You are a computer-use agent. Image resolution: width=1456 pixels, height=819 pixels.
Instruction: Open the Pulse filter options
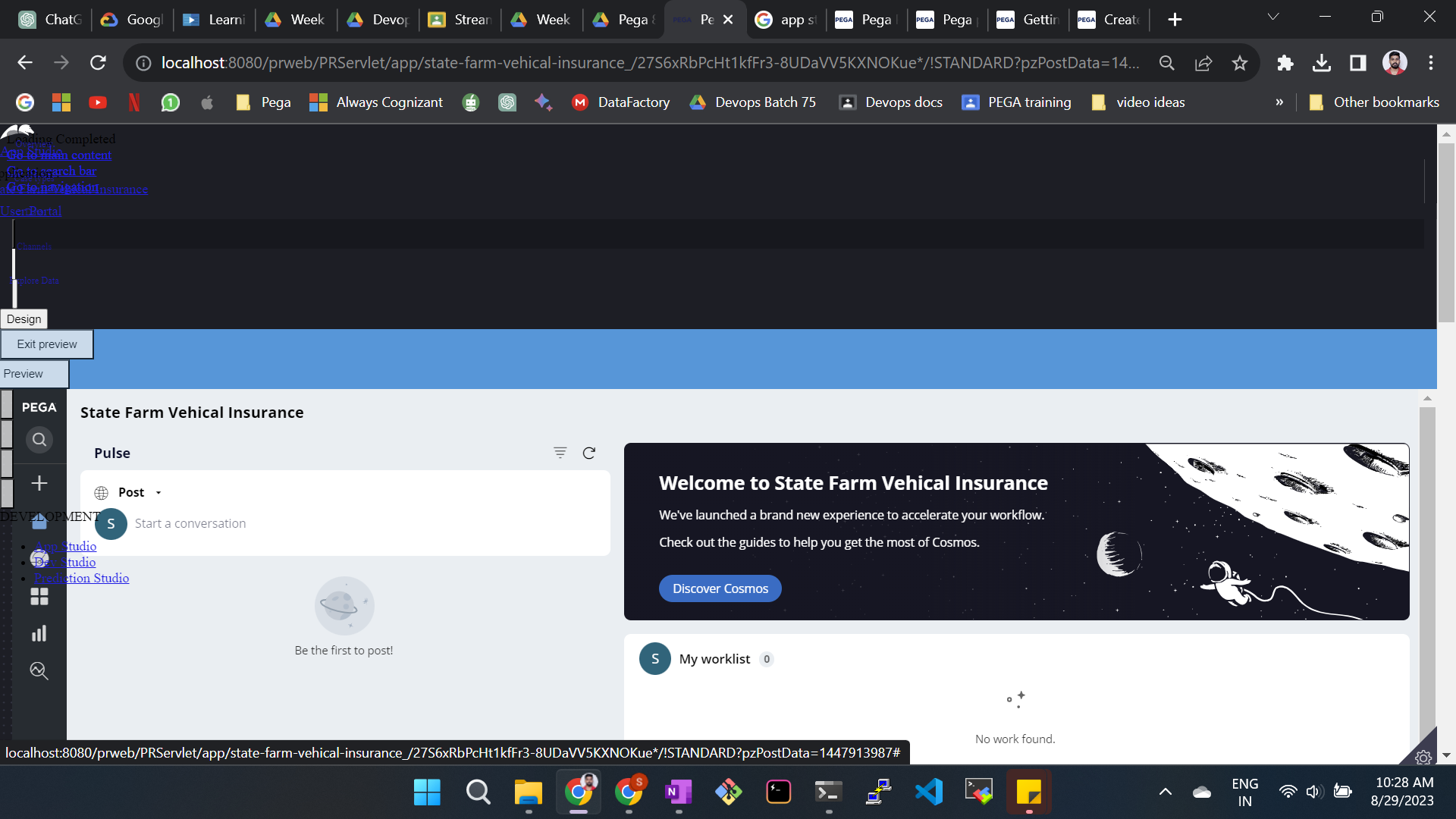[x=560, y=453]
